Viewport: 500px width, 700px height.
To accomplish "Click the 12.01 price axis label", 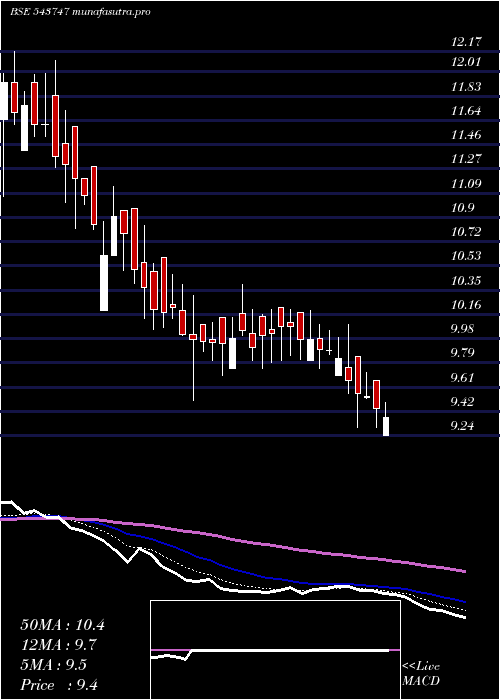I will coord(466,62).
